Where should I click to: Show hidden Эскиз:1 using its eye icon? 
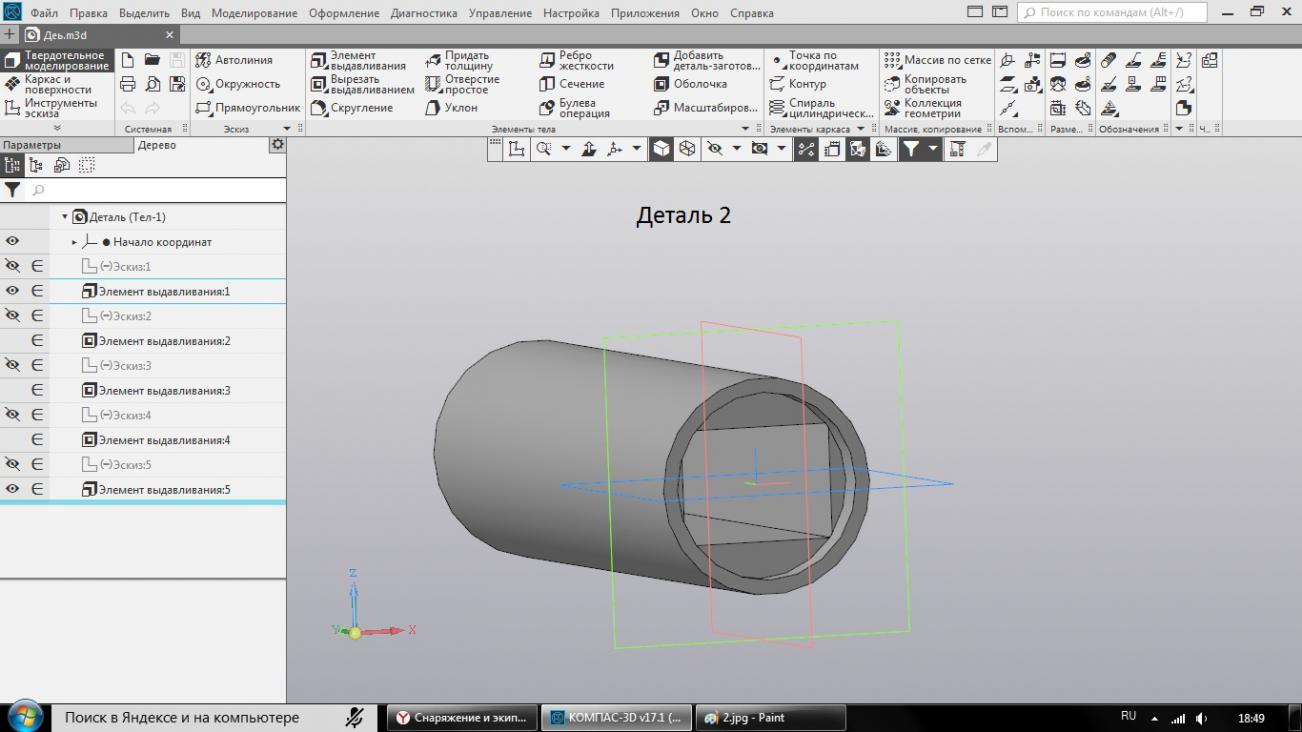tap(13, 267)
